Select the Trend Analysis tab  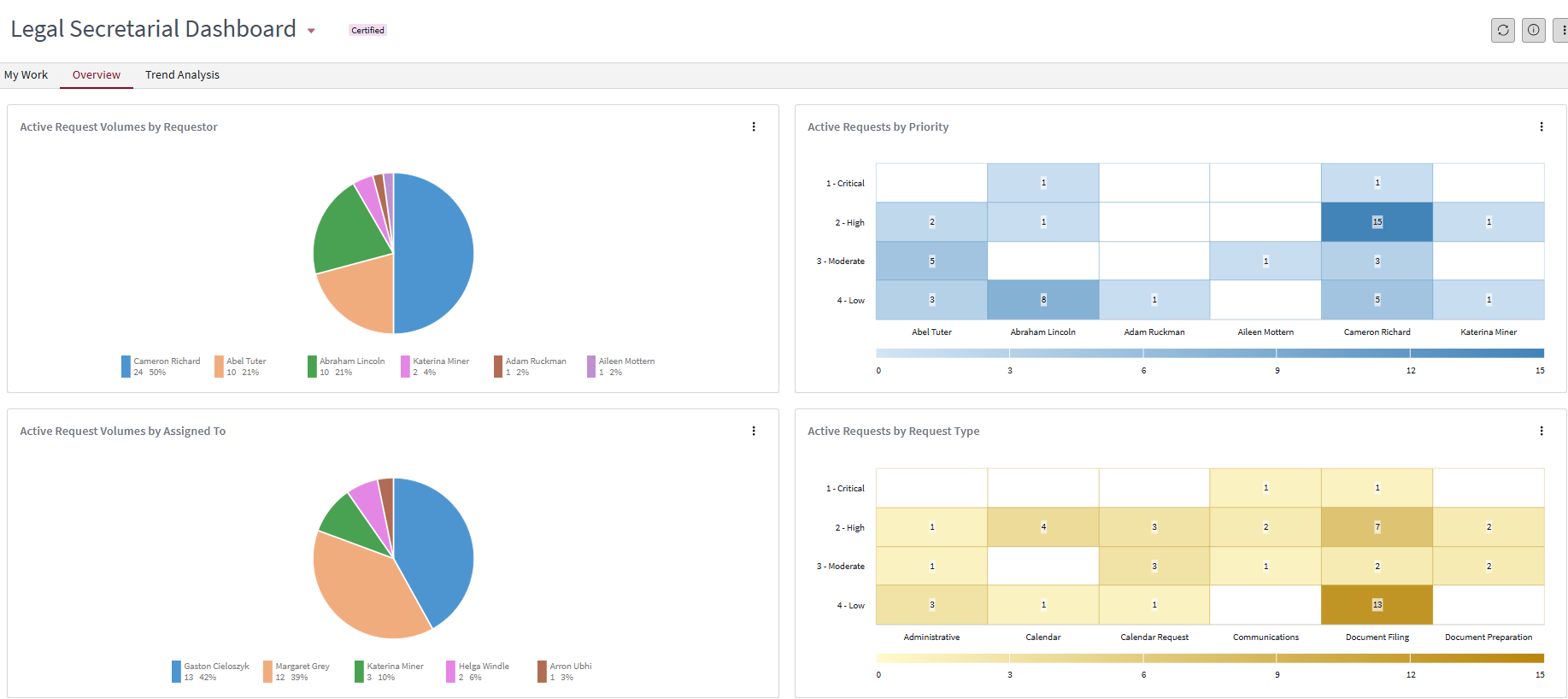182,75
